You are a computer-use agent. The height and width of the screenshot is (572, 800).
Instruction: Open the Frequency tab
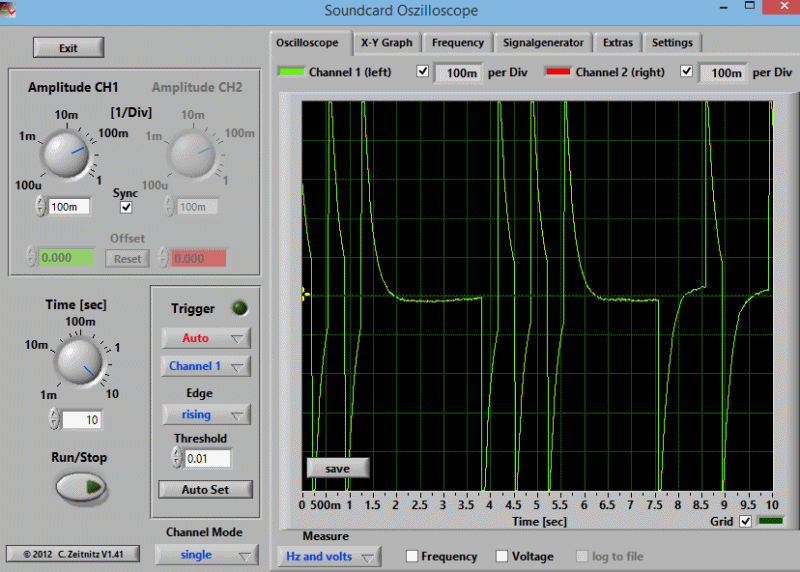tap(458, 43)
